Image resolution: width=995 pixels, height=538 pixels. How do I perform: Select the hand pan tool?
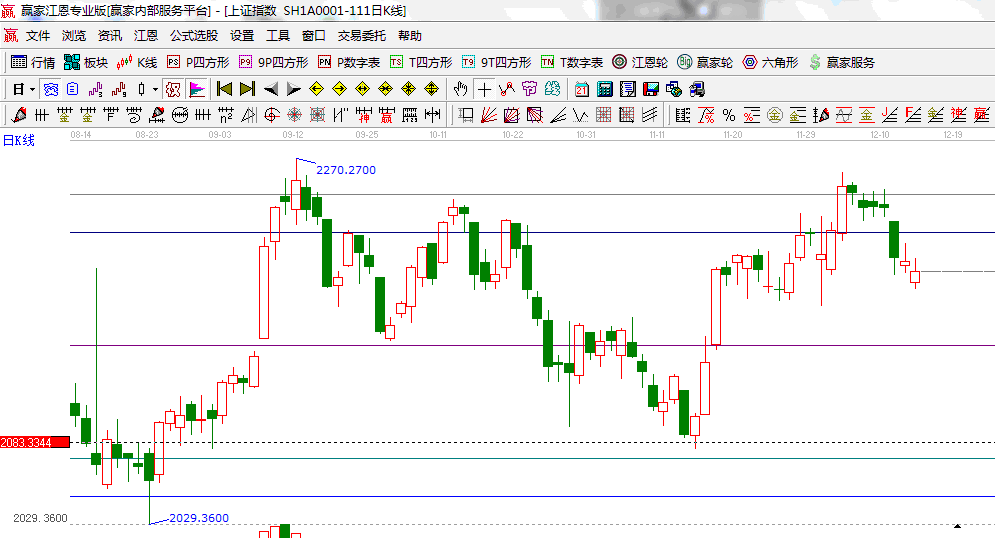[461, 89]
